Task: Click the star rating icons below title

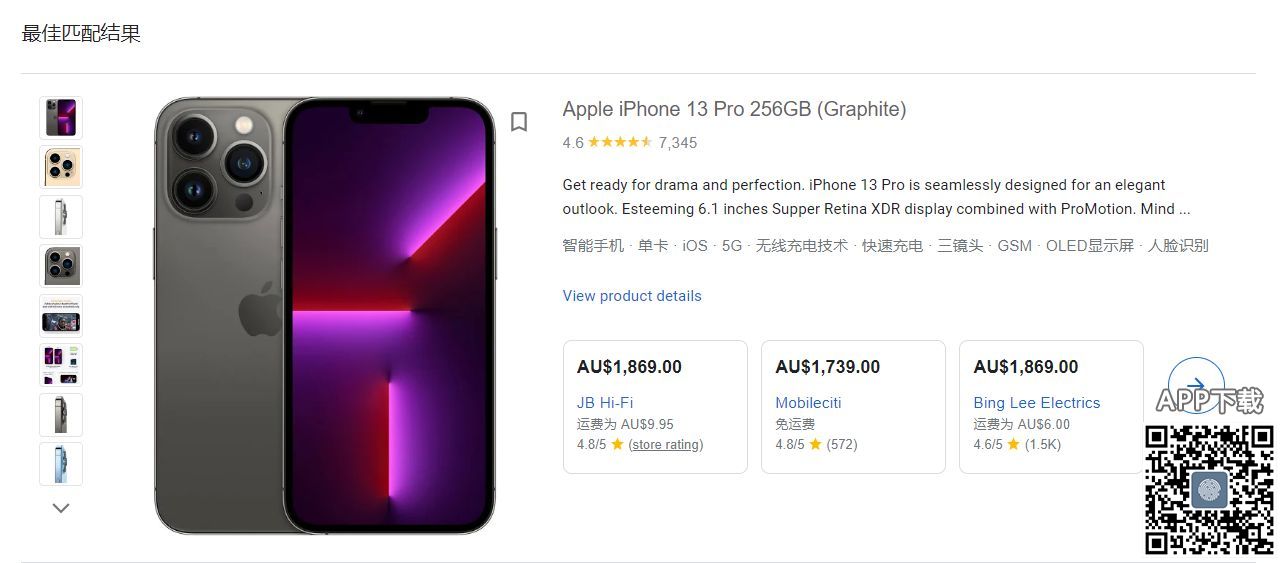Action: [620, 142]
